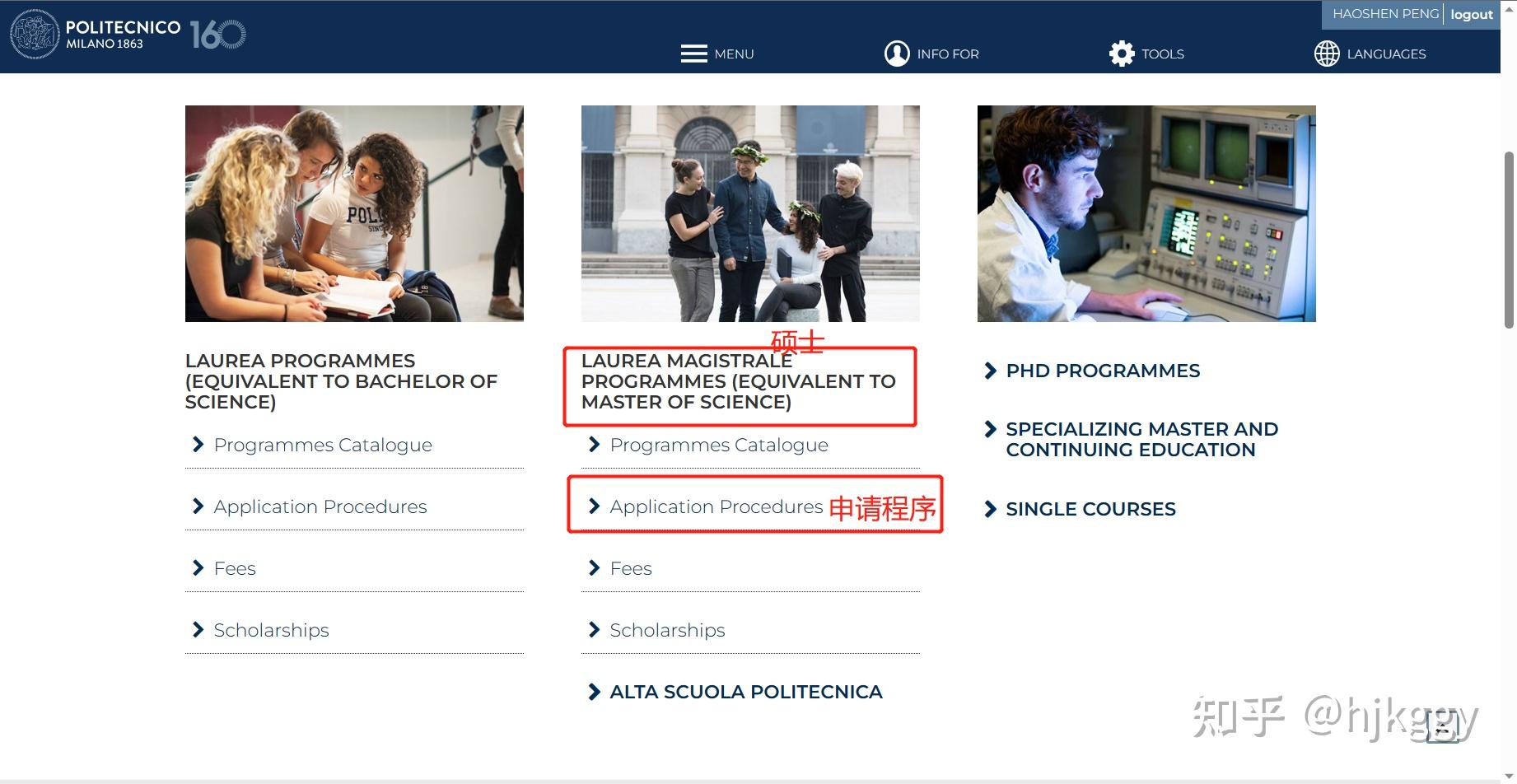Expand Scholarships under Laurea Magistrale Programmes
1517x784 pixels.
667,630
